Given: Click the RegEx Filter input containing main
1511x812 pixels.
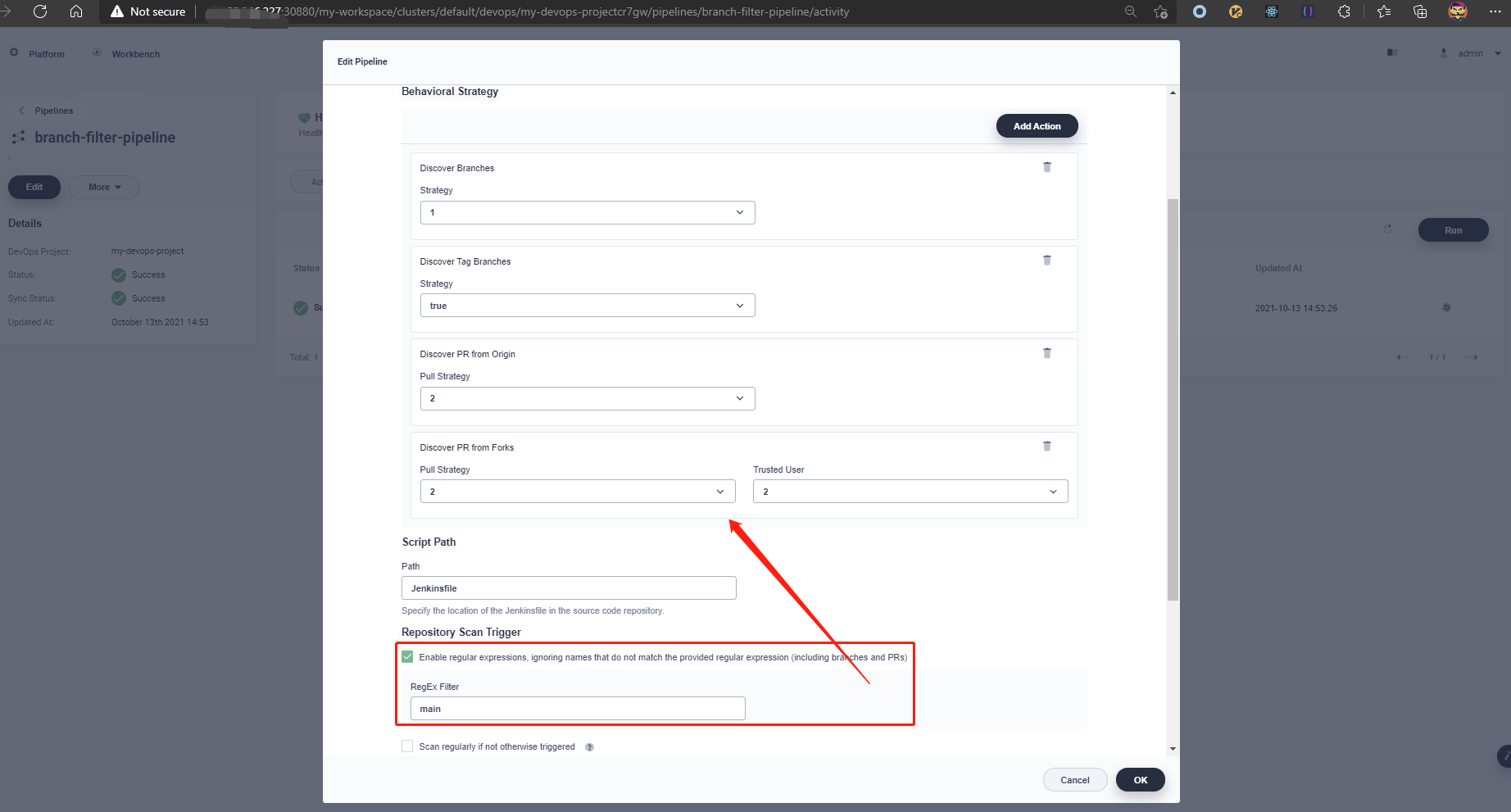Looking at the screenshot, I should point(577,708).
